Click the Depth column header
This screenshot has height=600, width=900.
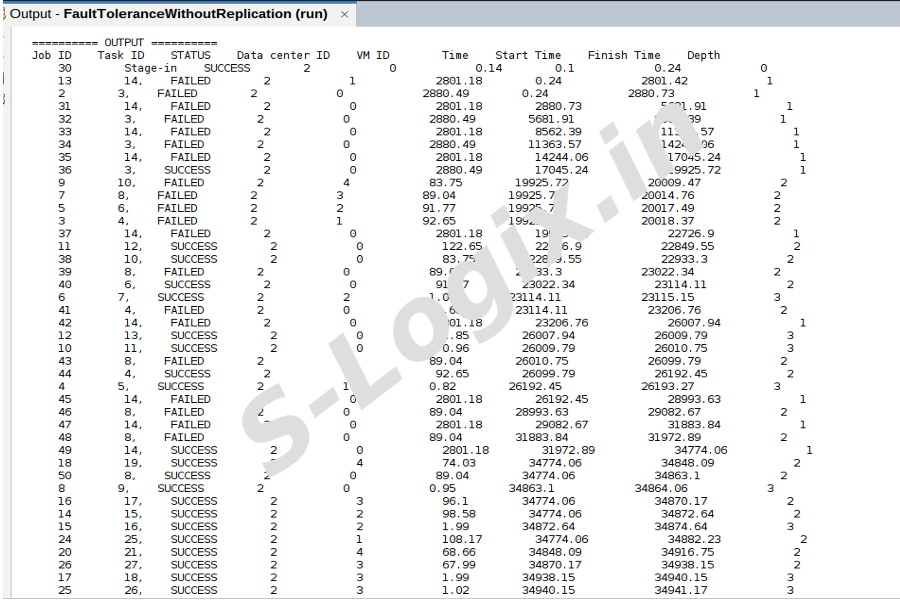pyautogui.click(x=703, y=56)
